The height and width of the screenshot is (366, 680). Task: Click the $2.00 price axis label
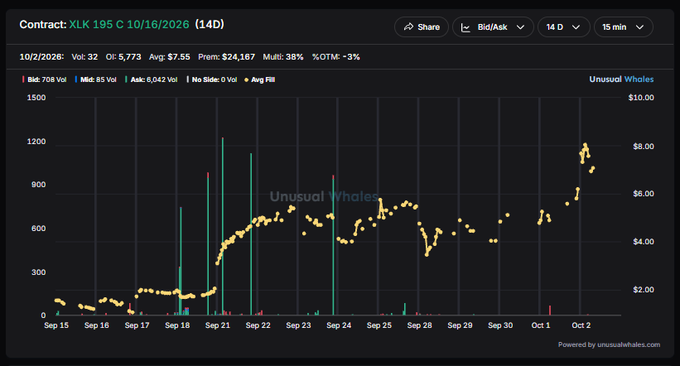click(x=643, y=290)
